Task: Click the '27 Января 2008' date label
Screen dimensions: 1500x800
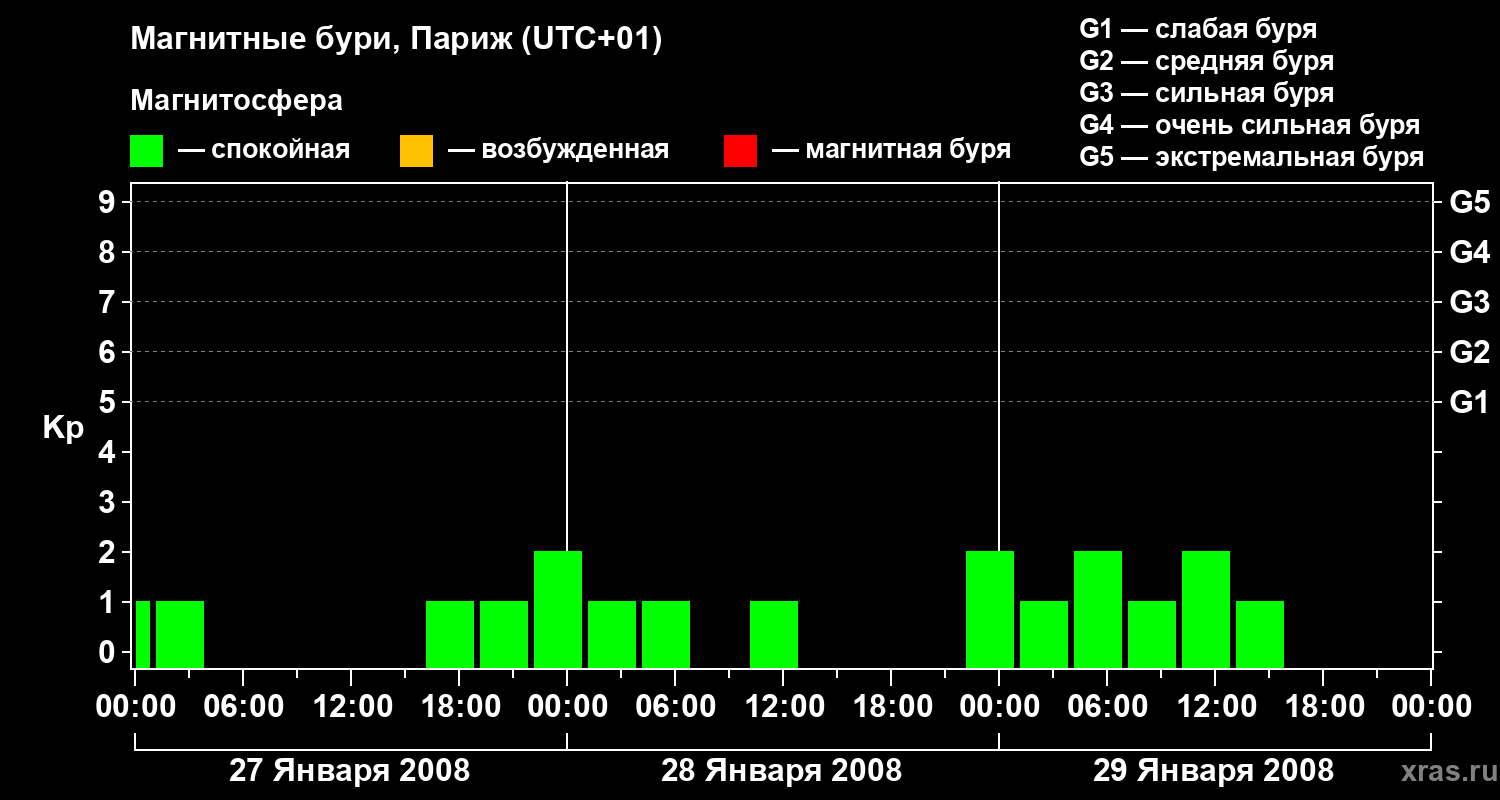Action: [350, 771]
